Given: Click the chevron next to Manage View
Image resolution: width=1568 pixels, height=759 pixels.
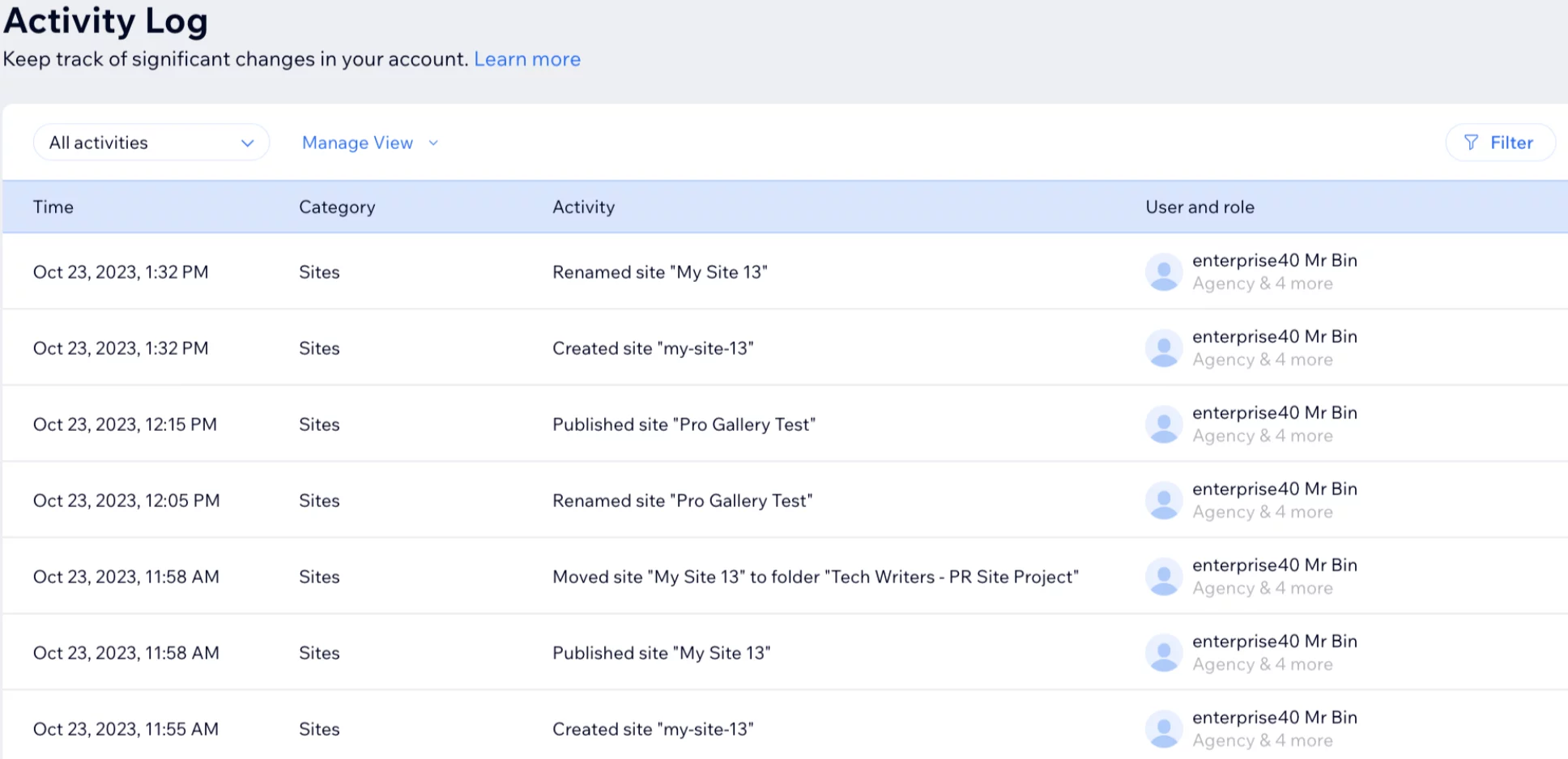Looking at the screenshot, I should coord(433,143).
